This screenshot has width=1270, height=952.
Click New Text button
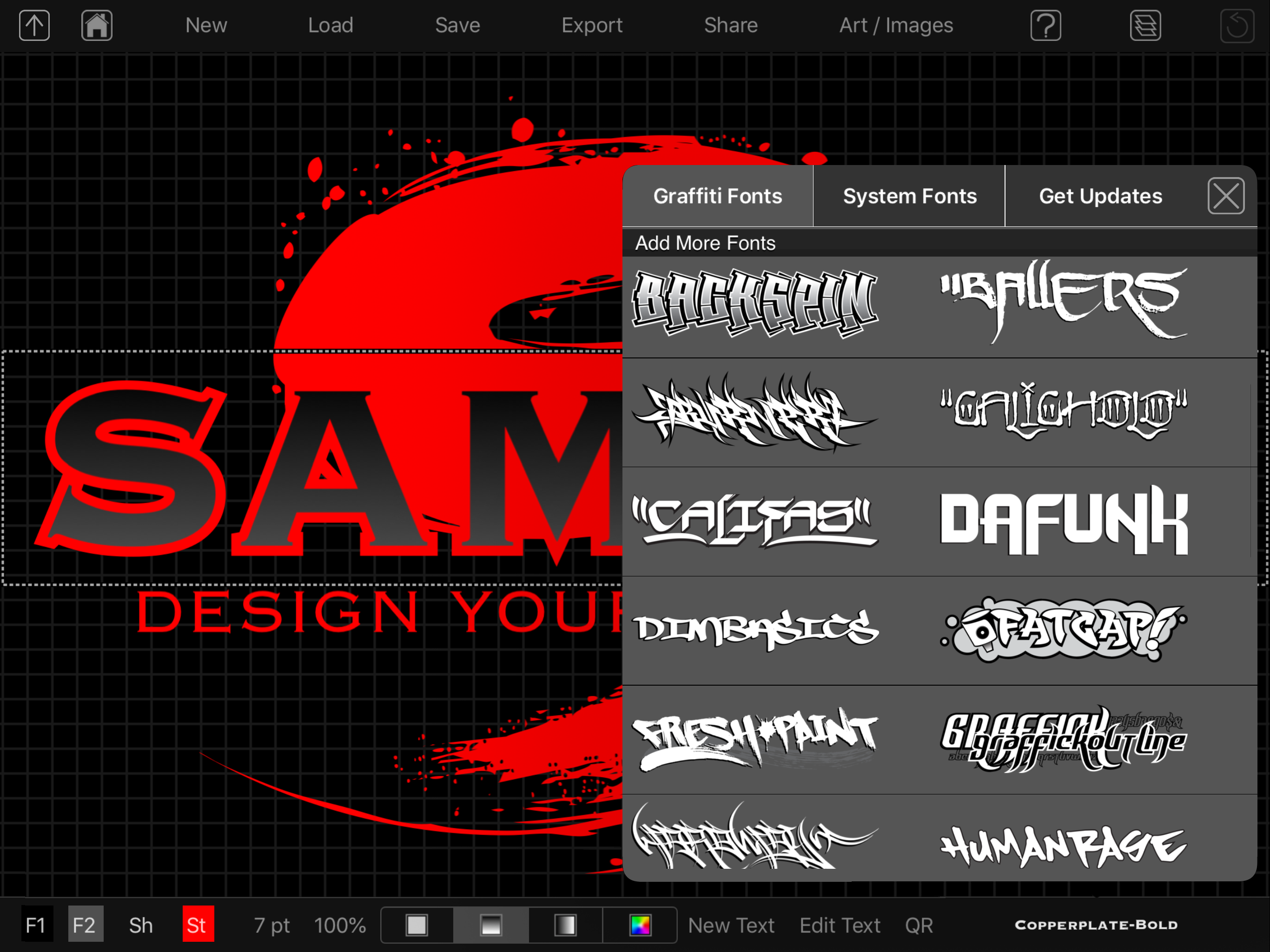point(731,925)
